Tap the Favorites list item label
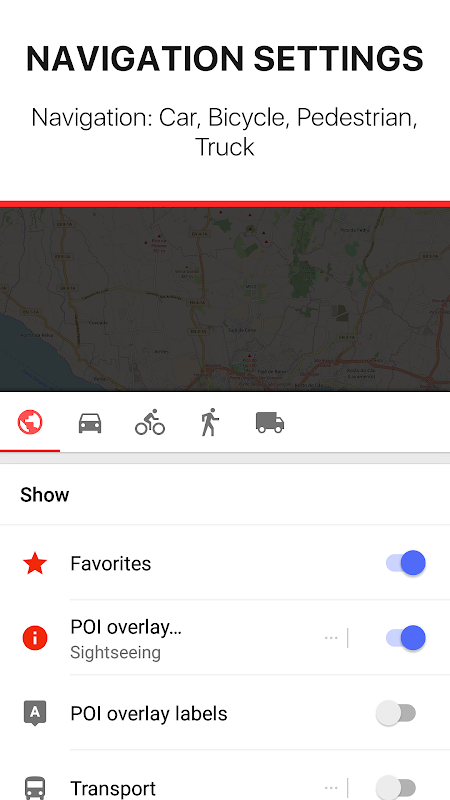The height and width of the screenshot is (800, 450). [111, 563]
